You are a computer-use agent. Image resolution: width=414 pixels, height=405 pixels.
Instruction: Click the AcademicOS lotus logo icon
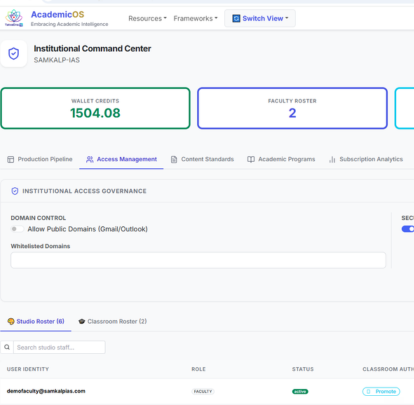pos(14,18)
